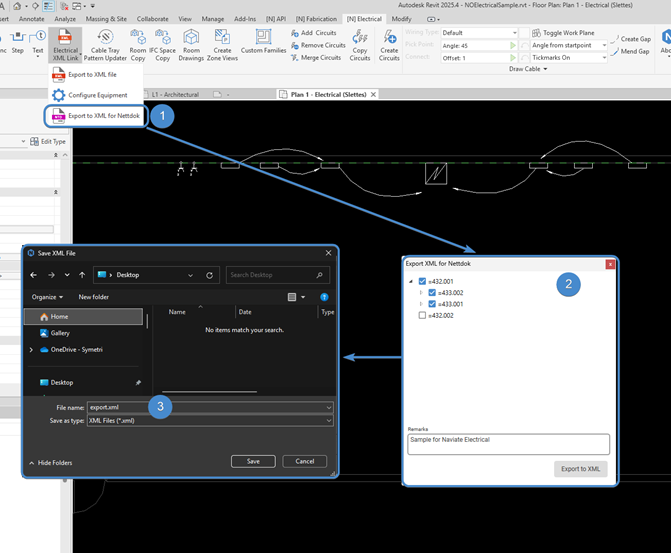Switch to the [N] Fabrication ribbon tab
671x553 pixels.
(316, 19)
